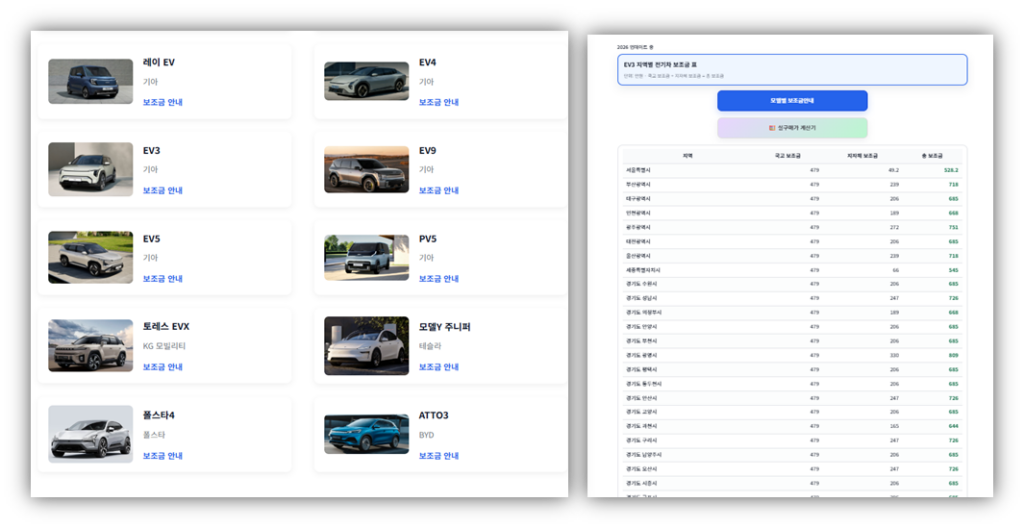Click the total subsidy value 545

point(953,271)
